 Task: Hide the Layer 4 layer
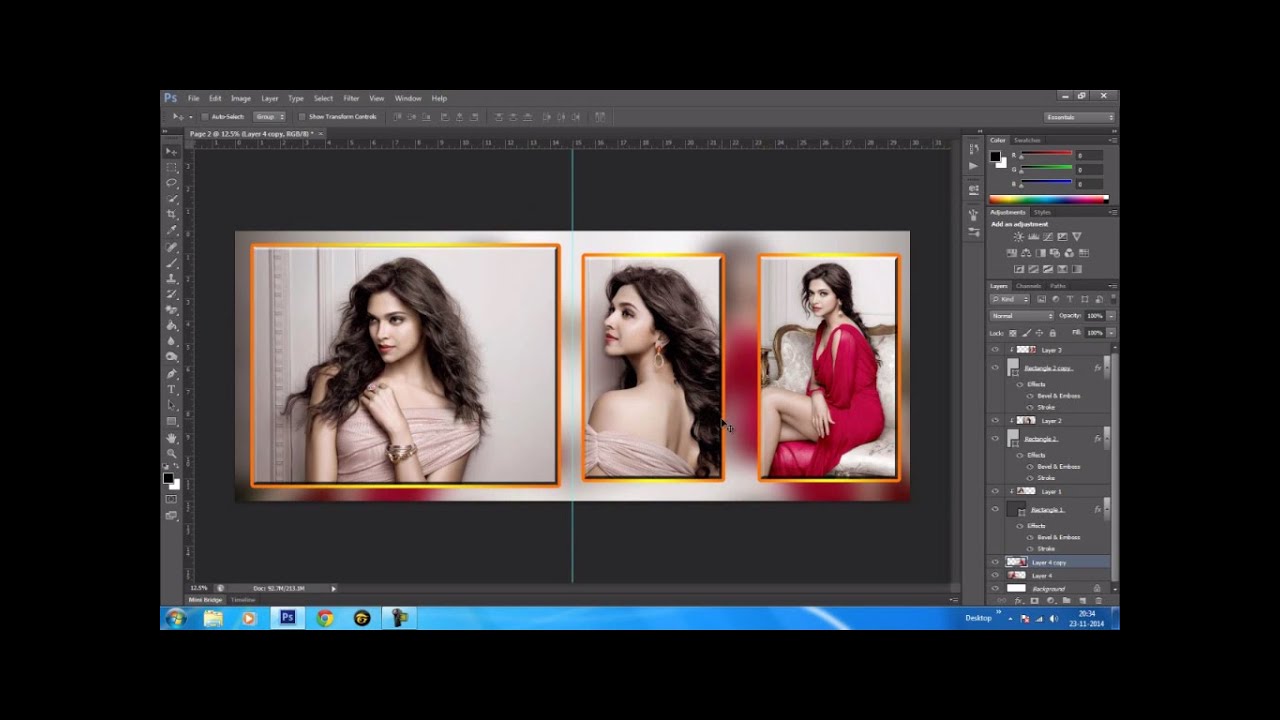[x=995, y=576]
